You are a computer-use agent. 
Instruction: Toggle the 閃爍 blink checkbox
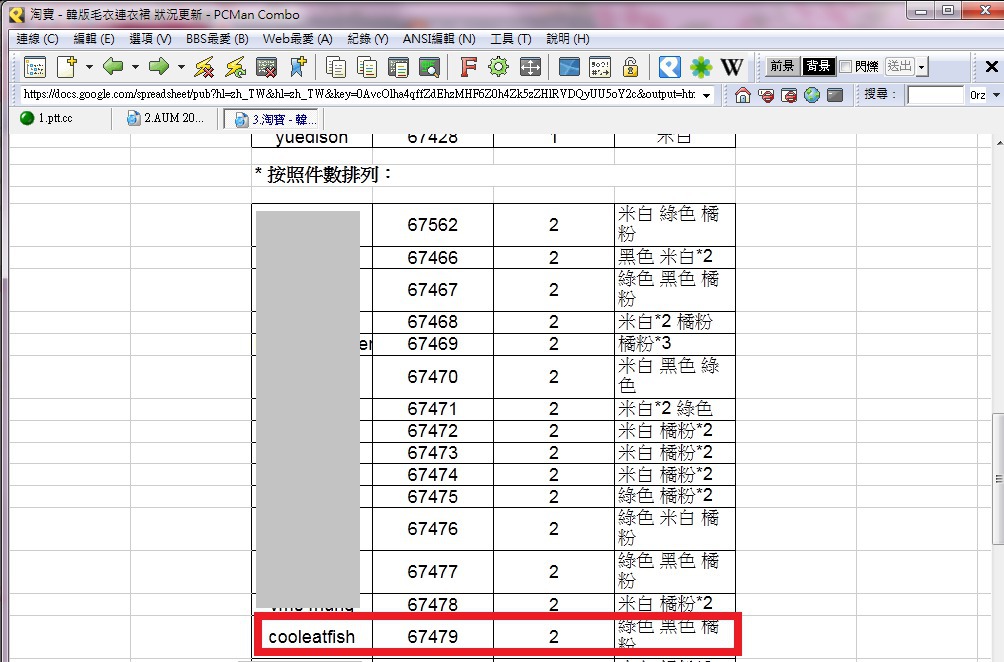tap(845, 67)
